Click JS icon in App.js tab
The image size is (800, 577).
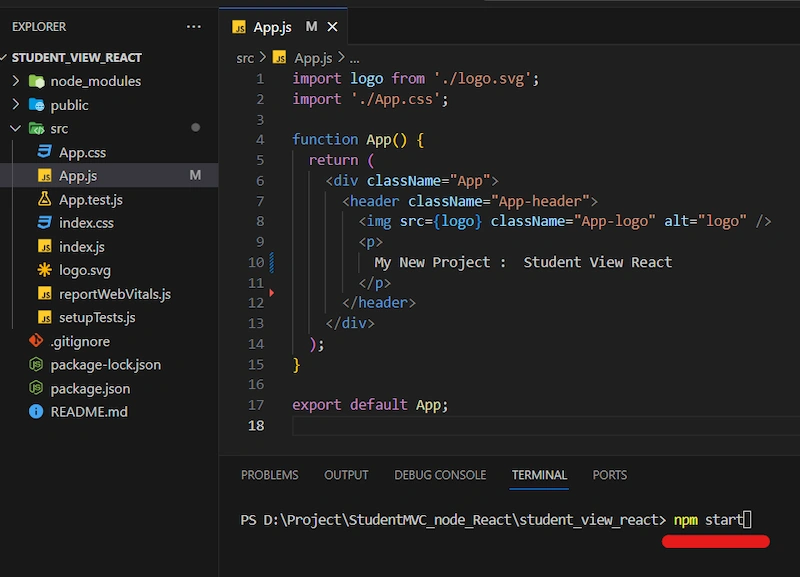tap(239, 27)
